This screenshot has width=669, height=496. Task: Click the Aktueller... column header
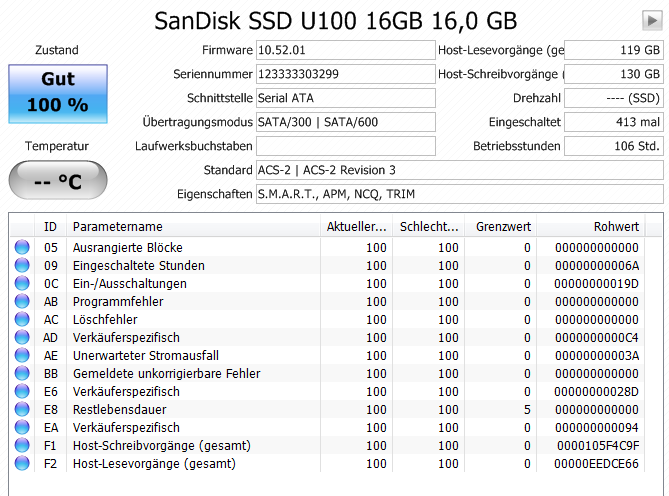coord(357,226)
